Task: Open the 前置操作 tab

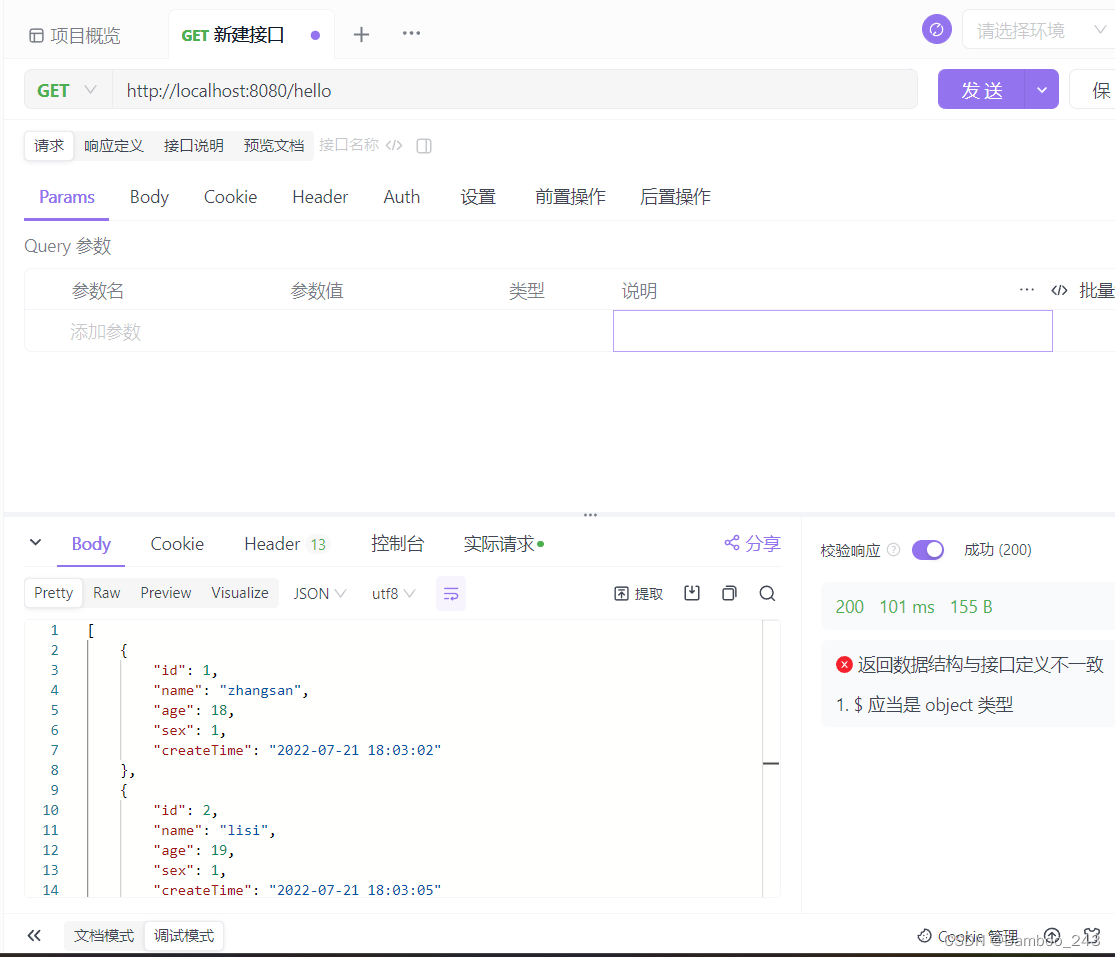Action: (570, 197)
